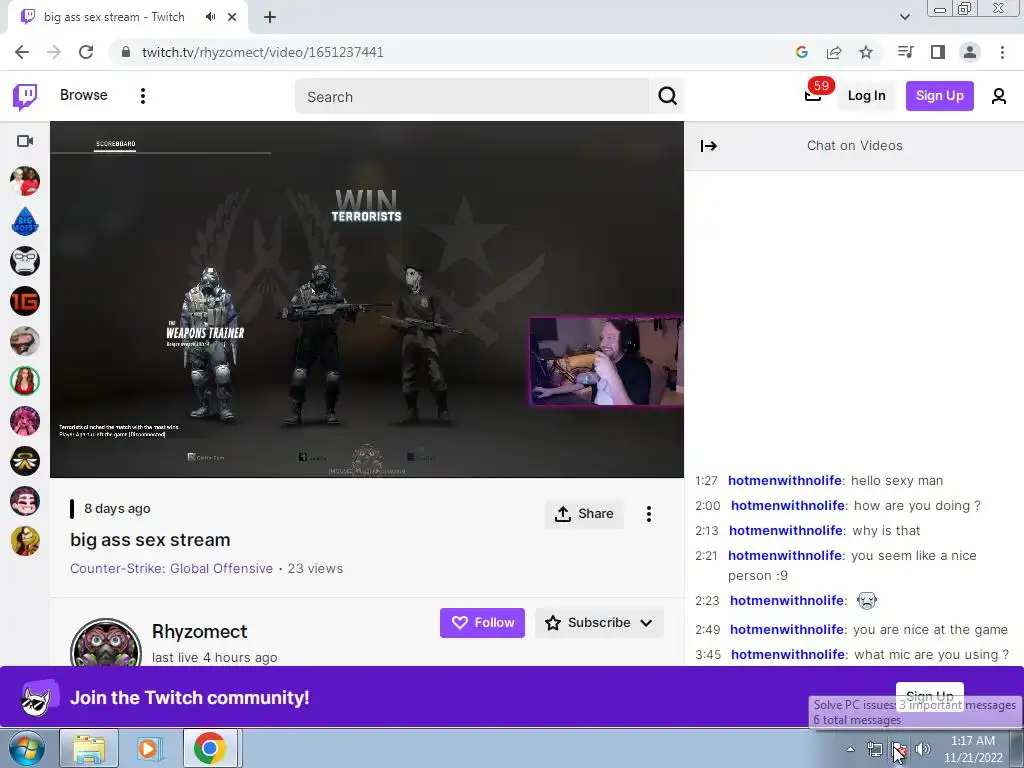Viewport: 1024px width, 768px height.
Task: Open Counter-Strike: Global Offensive category link
Action: coord(171,568)
